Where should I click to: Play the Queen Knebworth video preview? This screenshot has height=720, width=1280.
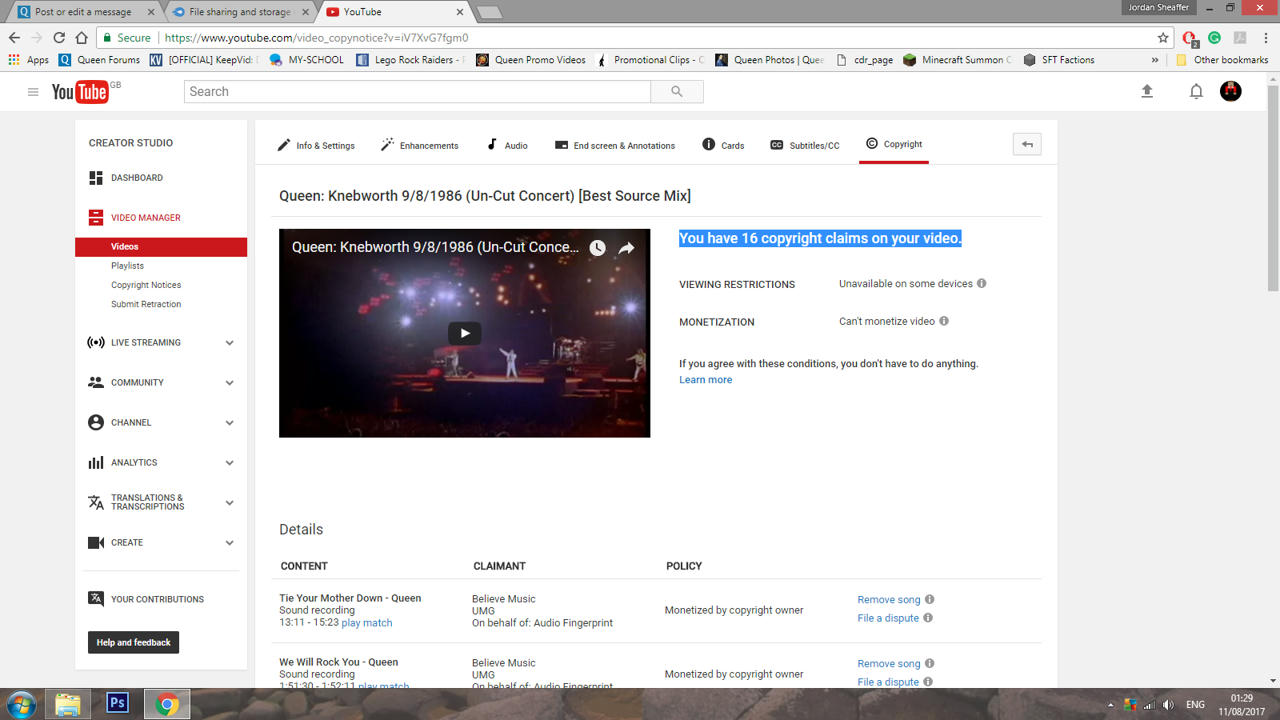click(464, 333)
